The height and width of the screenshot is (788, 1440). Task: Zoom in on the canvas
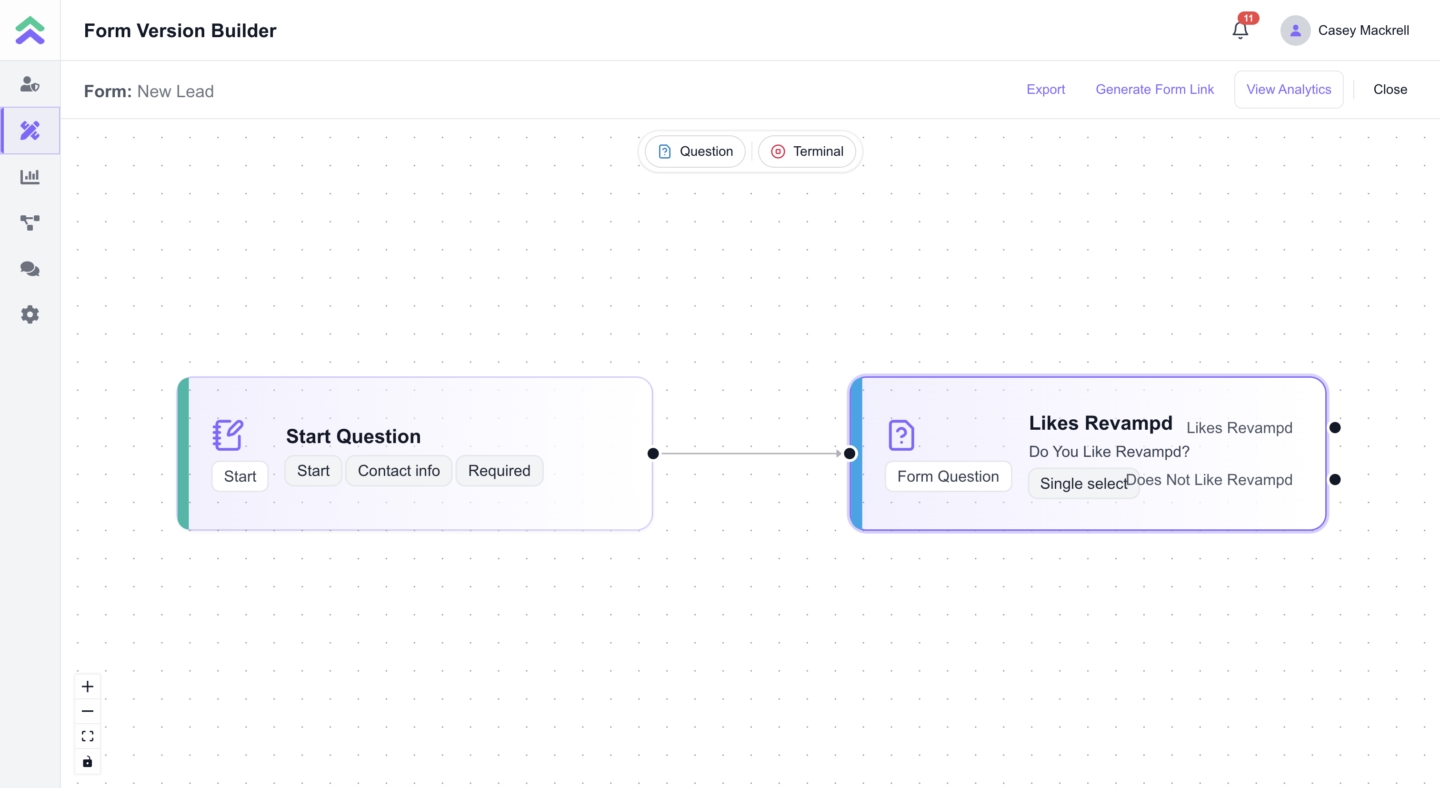tap(88, 687)
